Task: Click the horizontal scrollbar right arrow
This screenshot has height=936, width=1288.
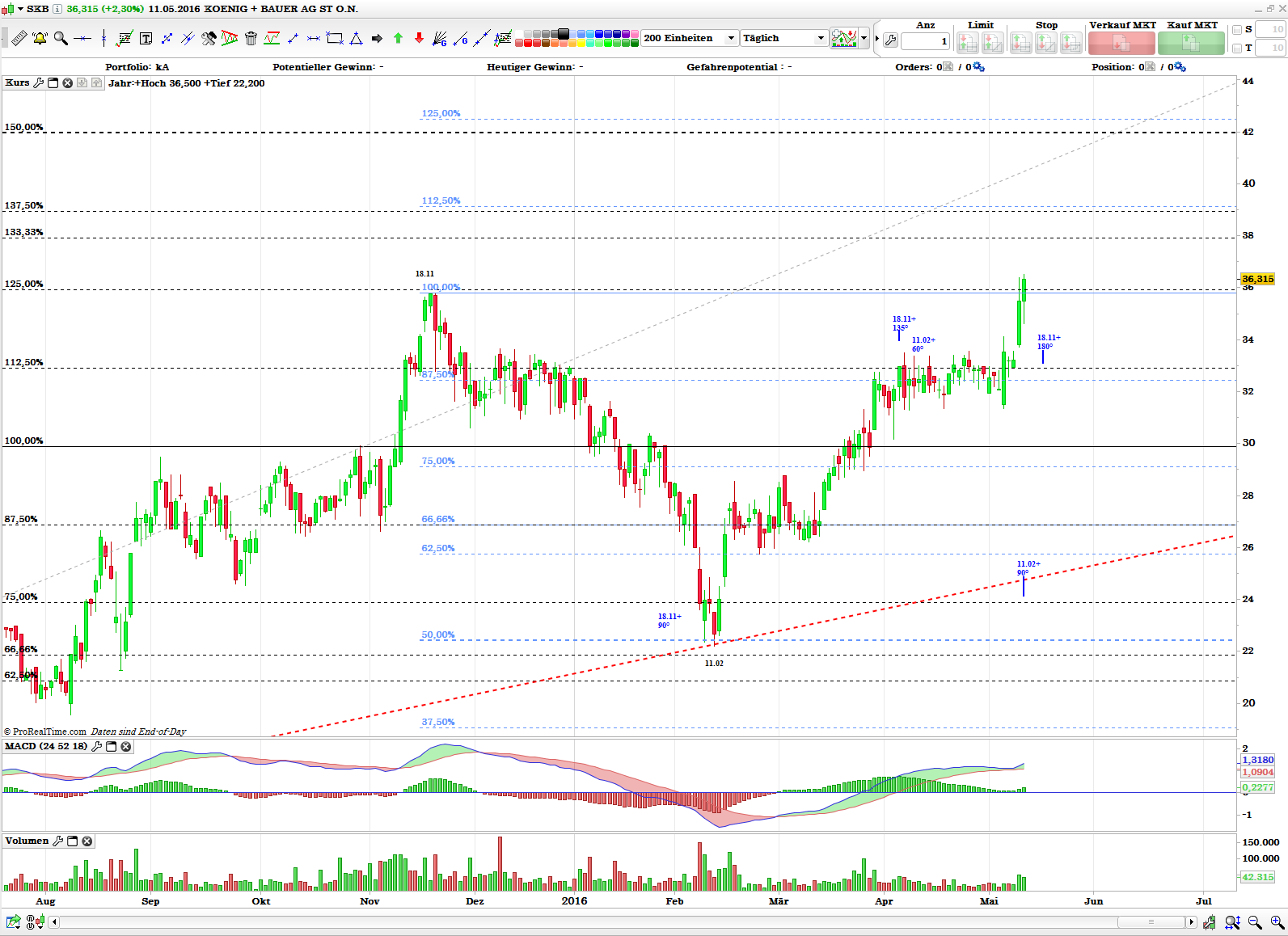Action: click(x=1191, y=922)
